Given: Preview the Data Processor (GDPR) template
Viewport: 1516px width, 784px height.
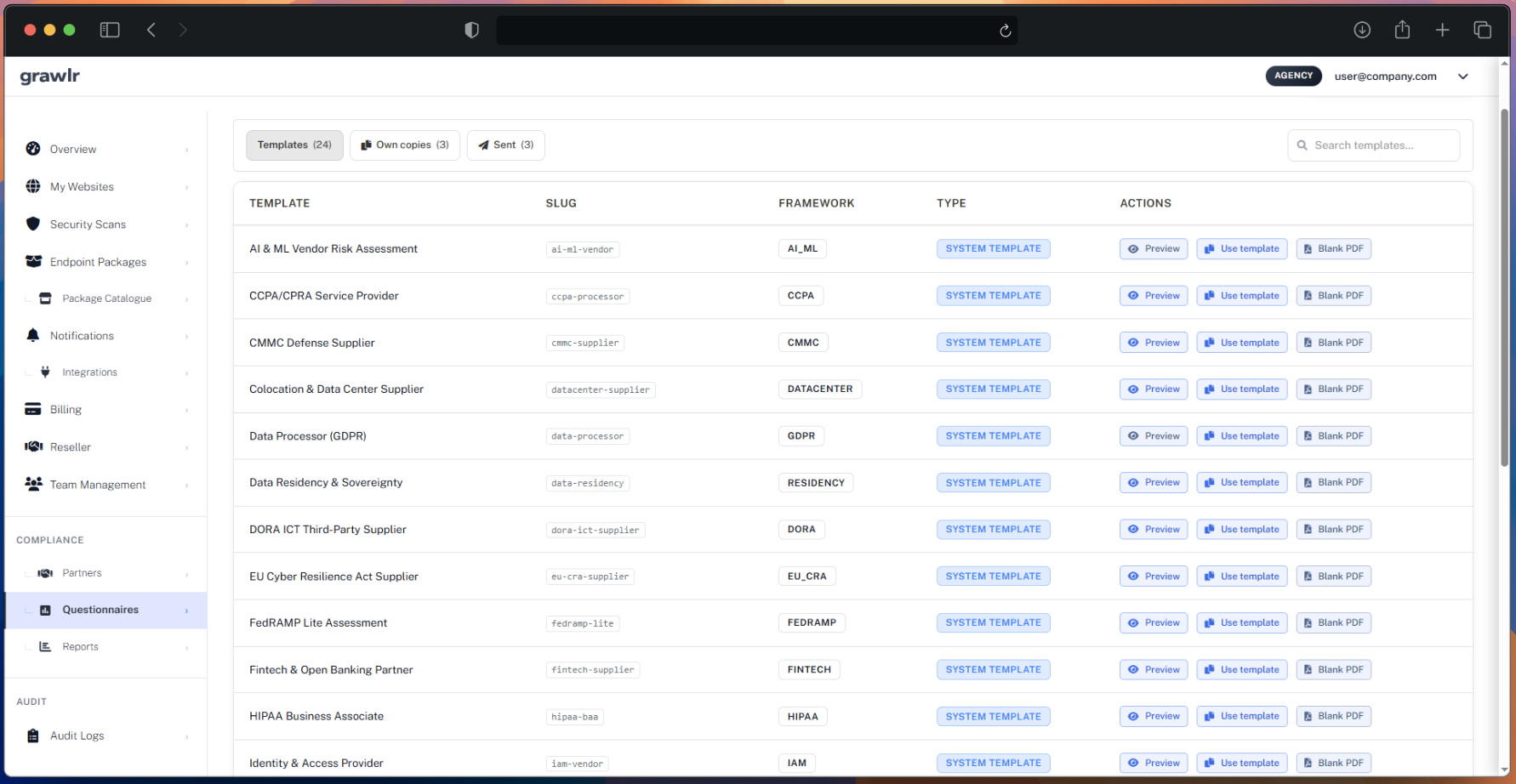Looking at the screenshot, I should (x=1154, y=436).
